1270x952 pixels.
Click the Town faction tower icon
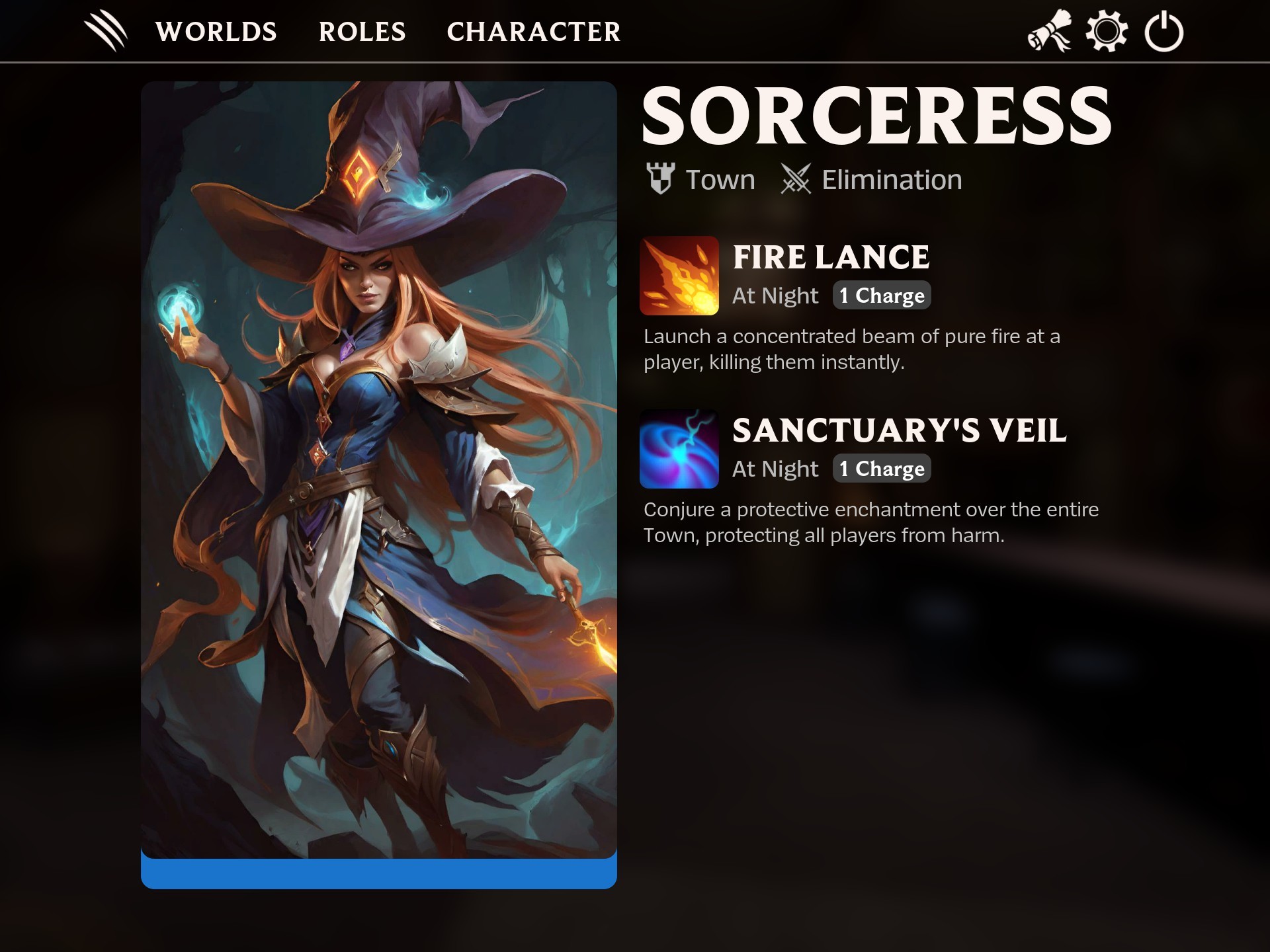(x=660, y=178)
